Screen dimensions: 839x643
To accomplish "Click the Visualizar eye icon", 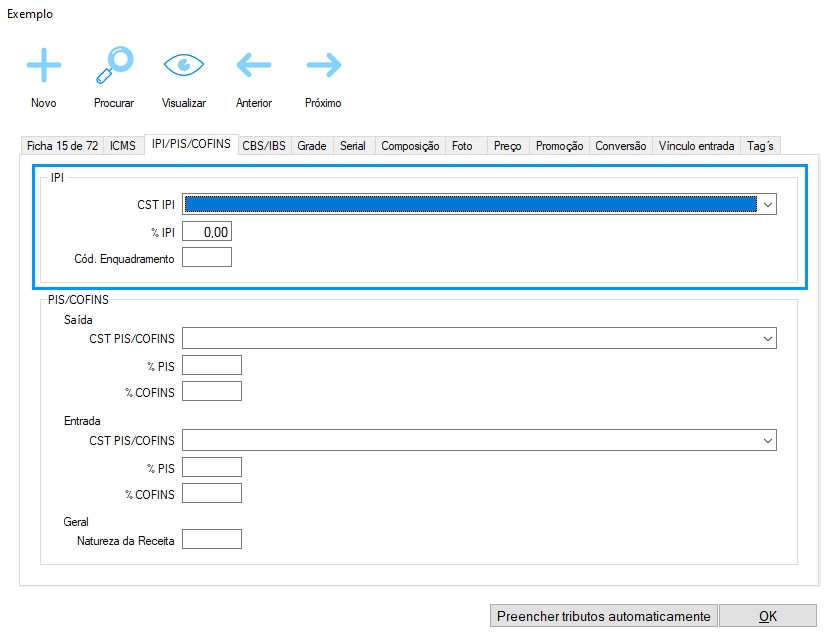I will [x=183, y=67].
